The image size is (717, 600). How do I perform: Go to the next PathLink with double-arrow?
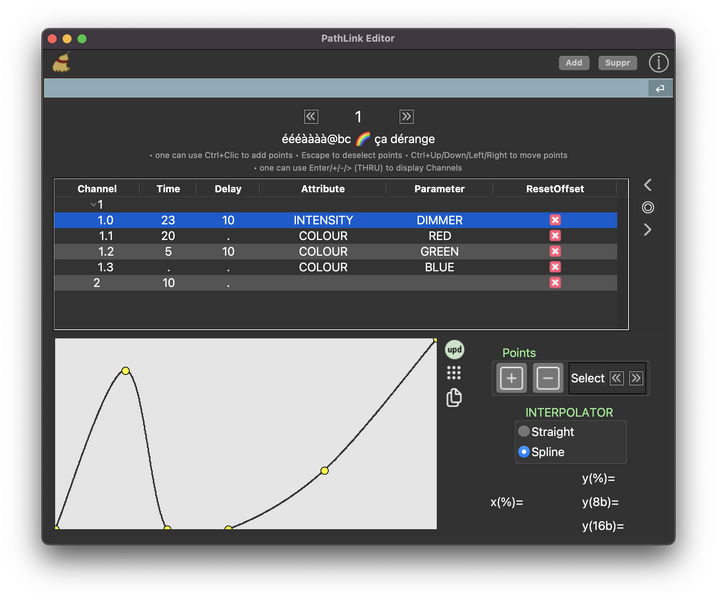pyautogui.click(x=406, y=117)
